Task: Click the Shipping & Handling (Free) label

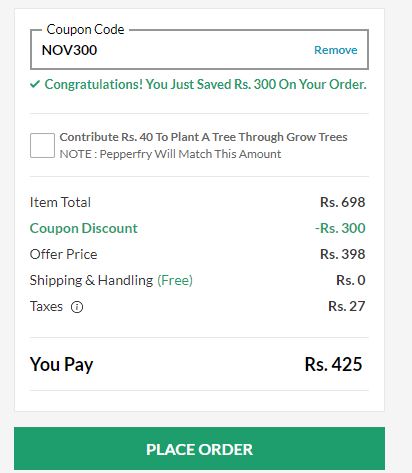Action: (x=111, y=280)
